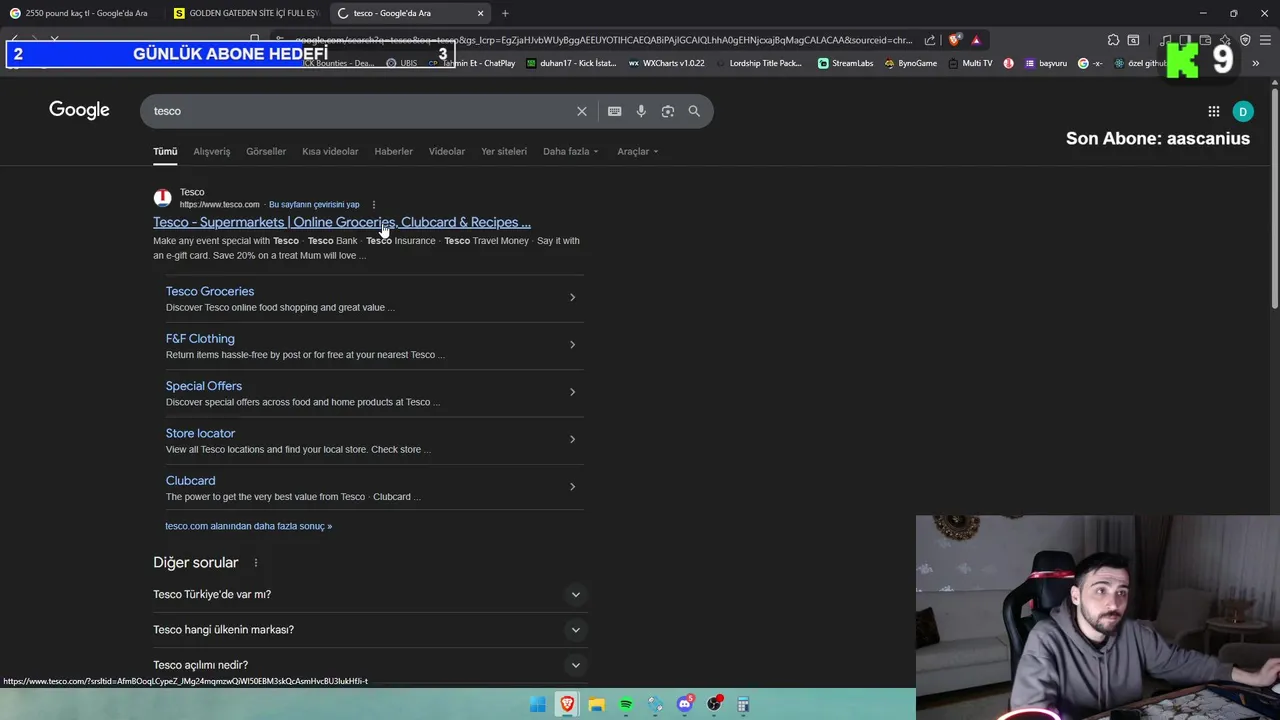Open the Google account avatar 'D'
This screenshot has width=1280, height=720.
(x=1243, y=111)
